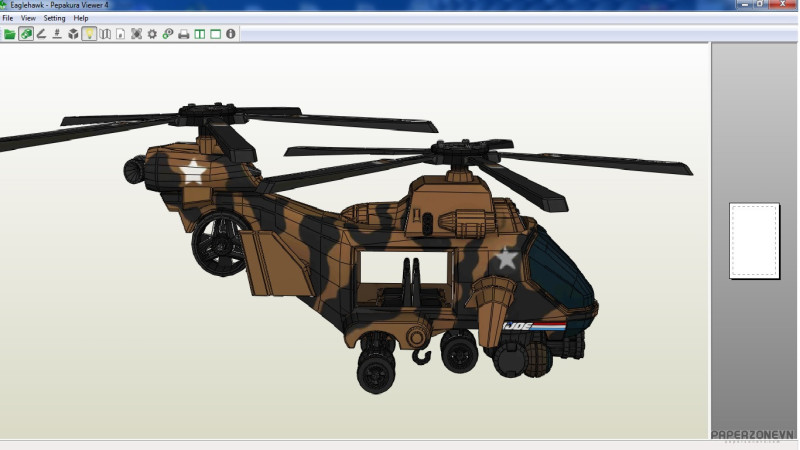
Task: Click the edge ID number (#) icon
Action: pos(57,34)
